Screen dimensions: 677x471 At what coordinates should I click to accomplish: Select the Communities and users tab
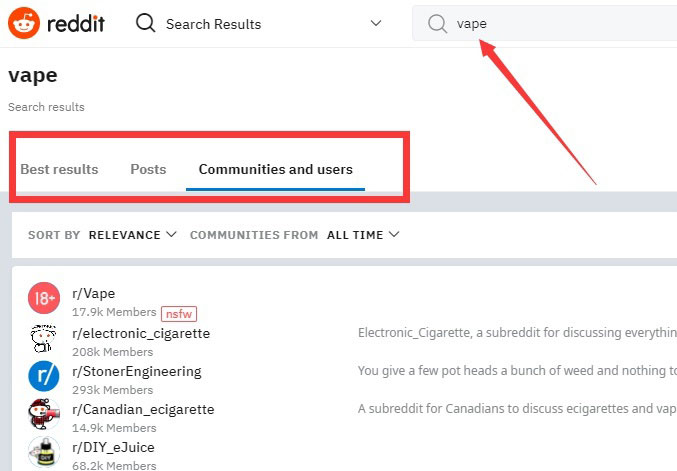point(275,169)
